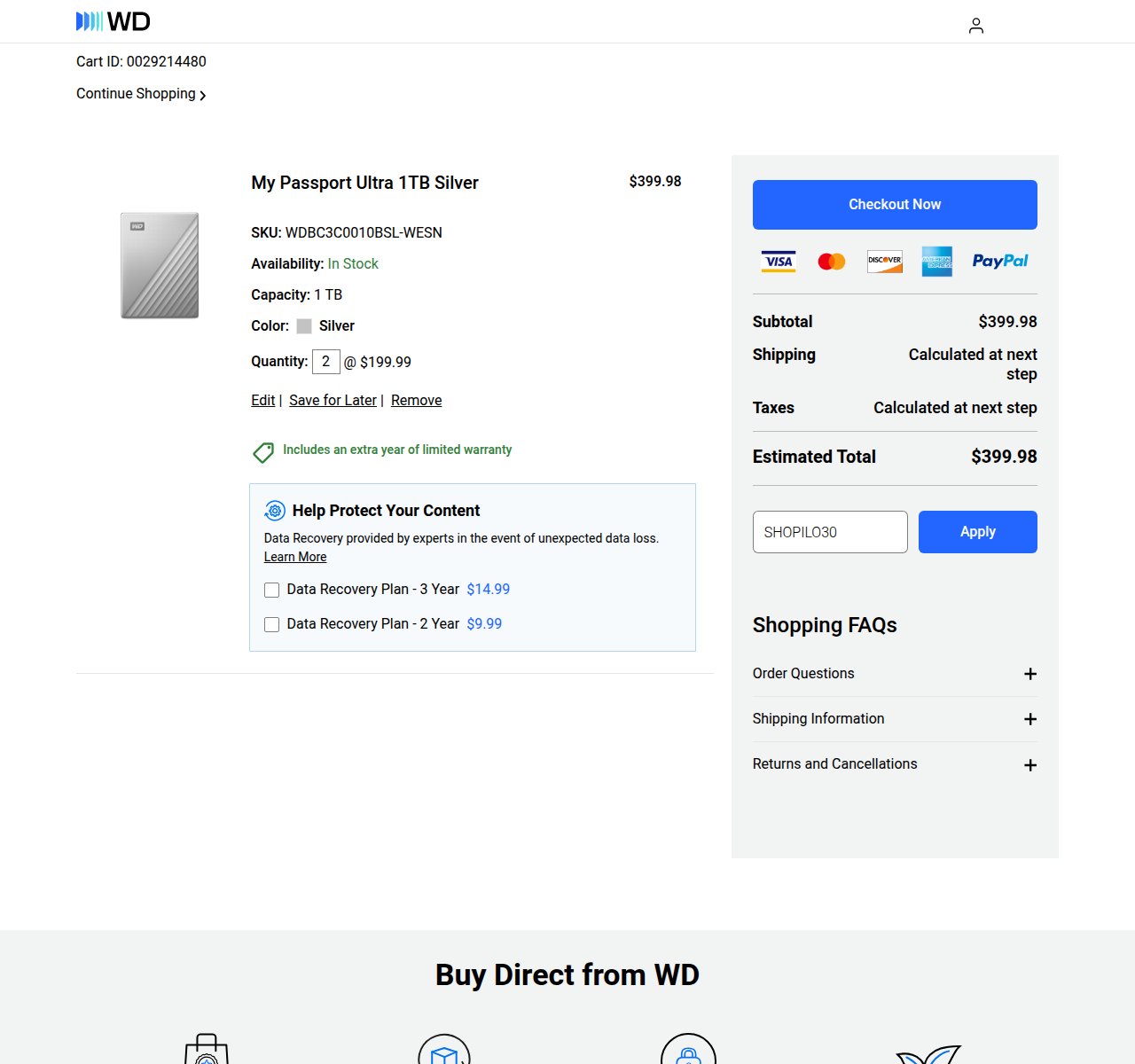1135x1064 pixels.
Task: Click the $14.99 plan price
Action: pos(489,590)
